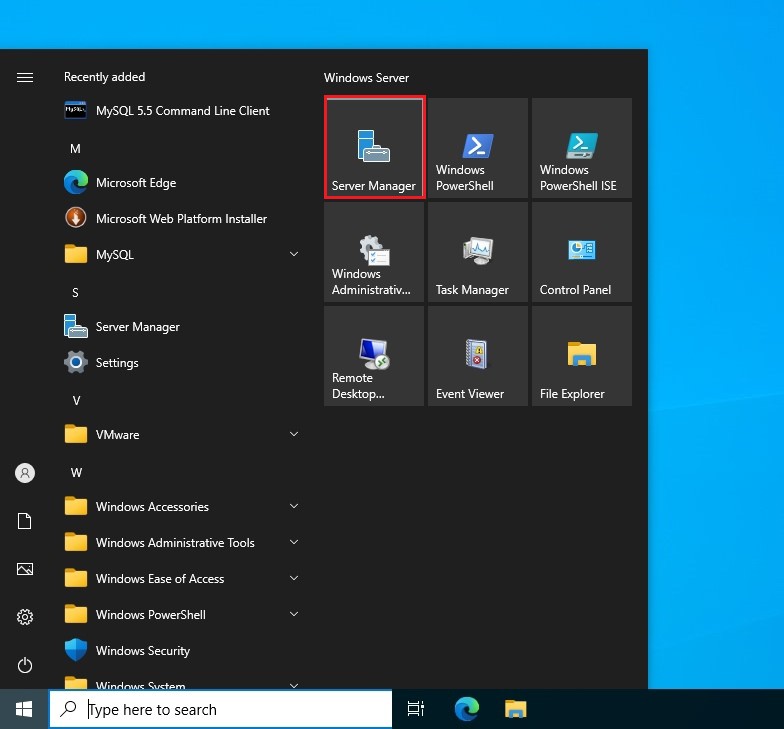Open the Windows Administrative Tools tile

(x=374, y=252)
